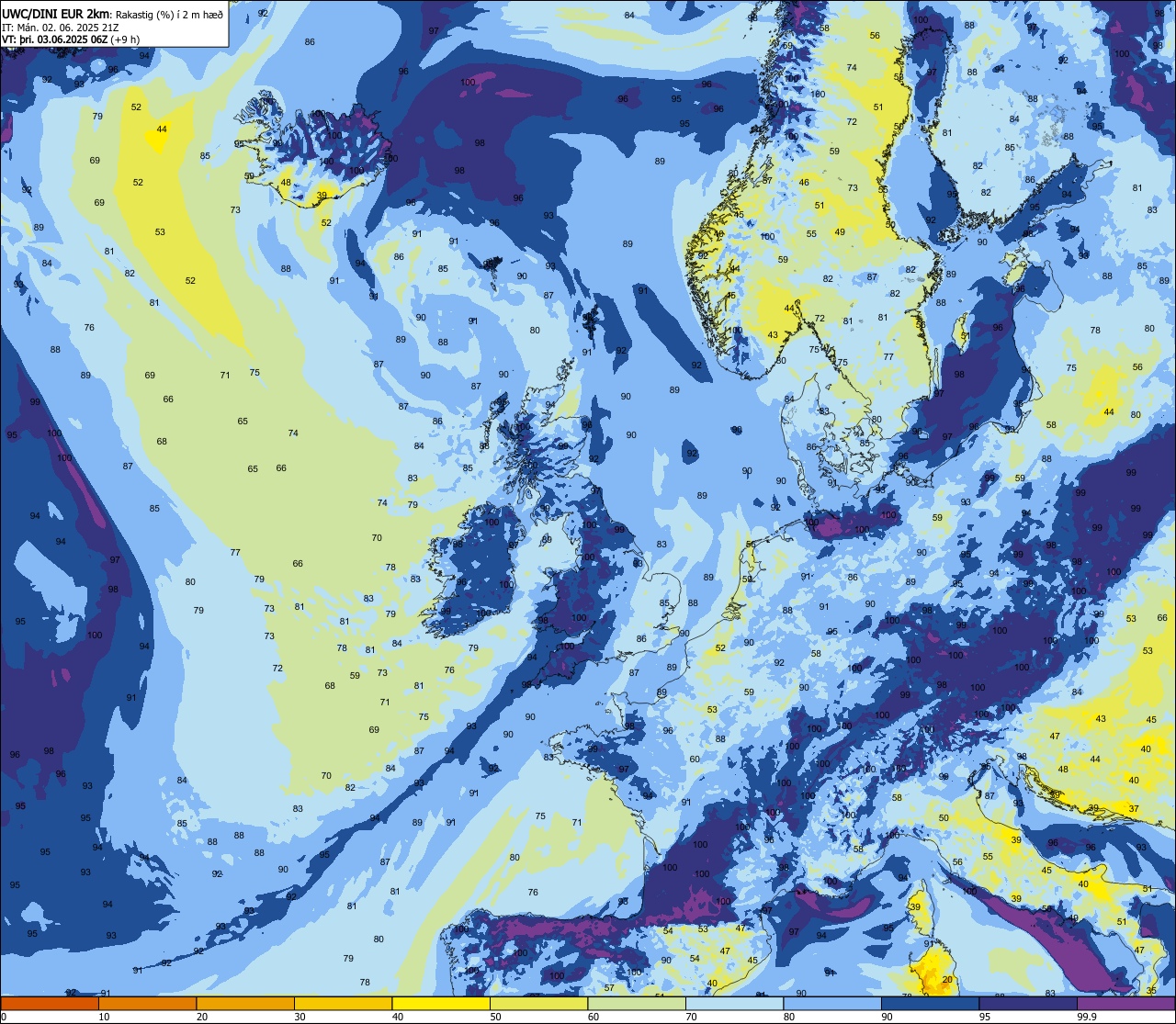Select the 40–50 bright yellow legend swatch
Screen dimensions: 1176x1024
441,1003
